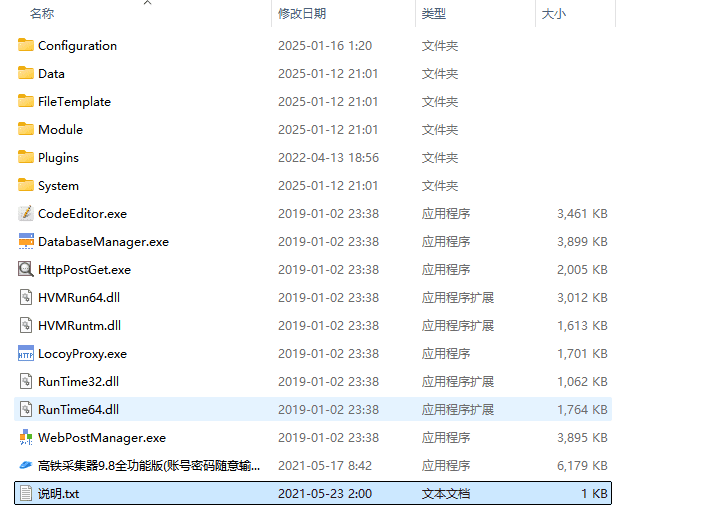Click the 1,764 KB size value
This screenshot has width=703, height=519.
[582, 410]
